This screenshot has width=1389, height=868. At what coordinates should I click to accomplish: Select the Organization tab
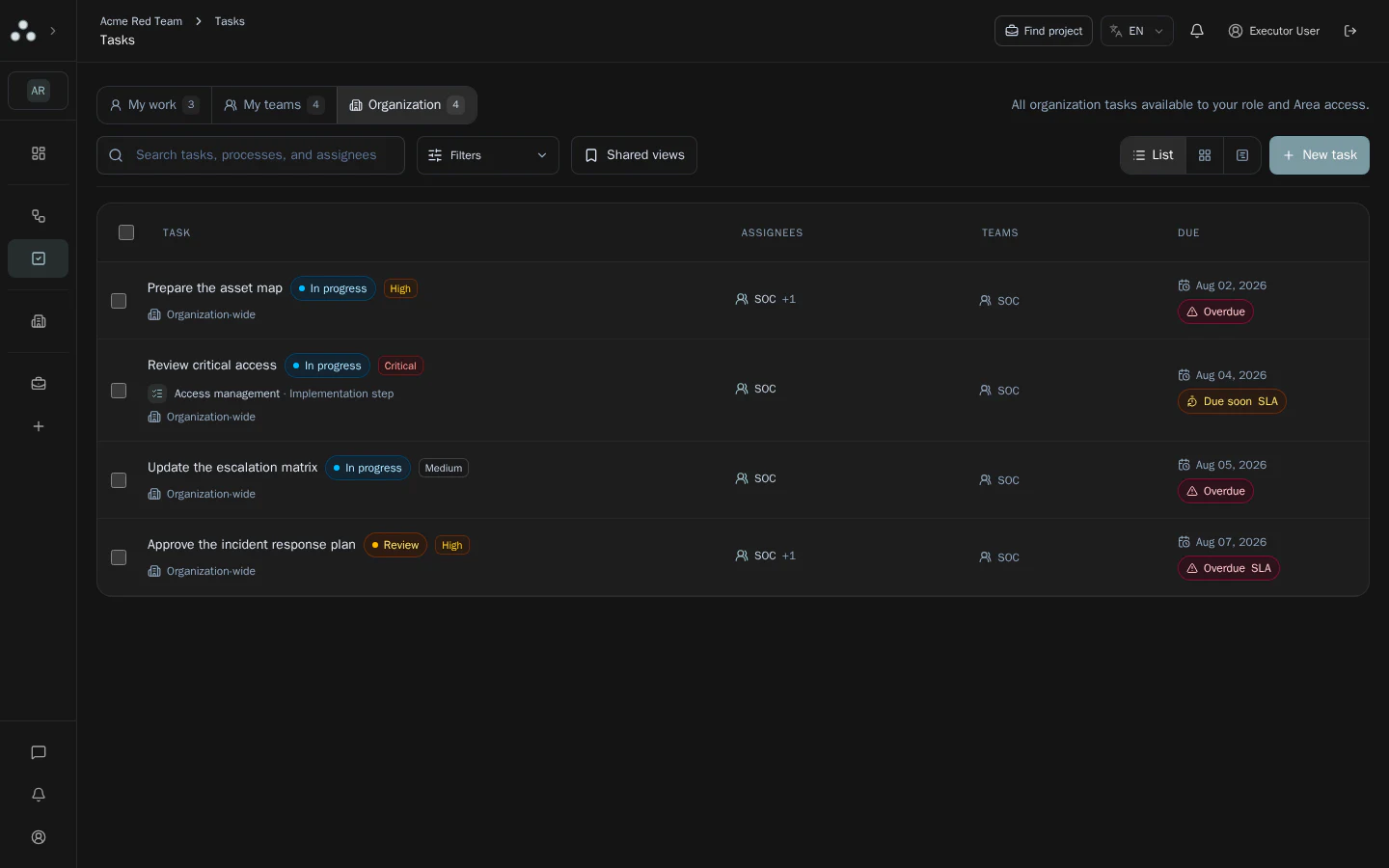[407, 105]
